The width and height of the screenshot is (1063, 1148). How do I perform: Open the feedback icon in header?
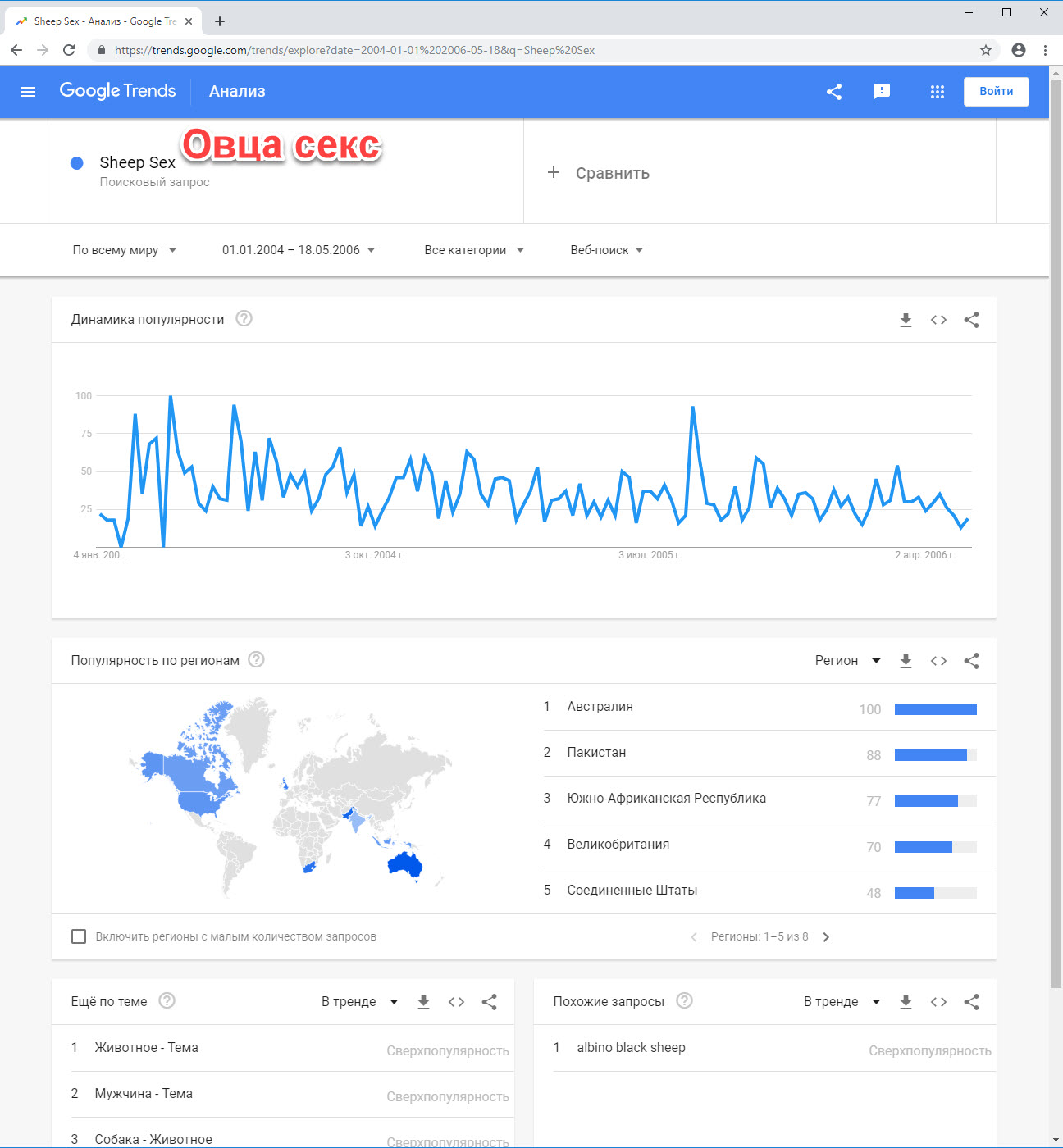(x=882, y=92)
